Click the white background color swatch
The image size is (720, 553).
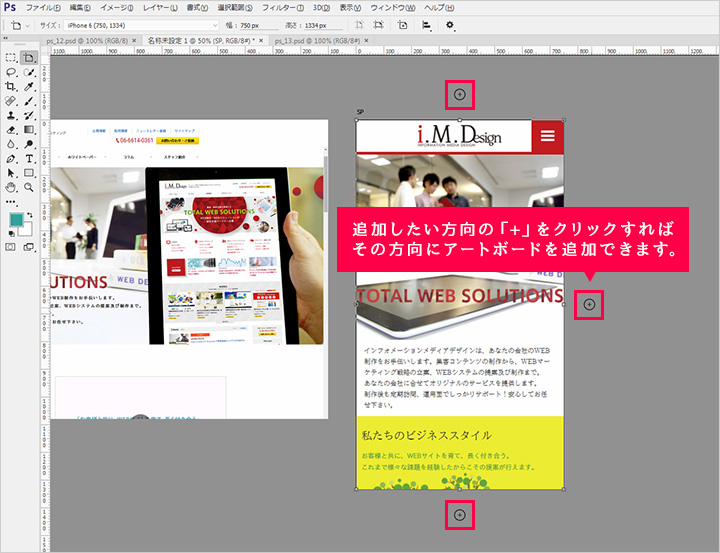pos(26,230)
